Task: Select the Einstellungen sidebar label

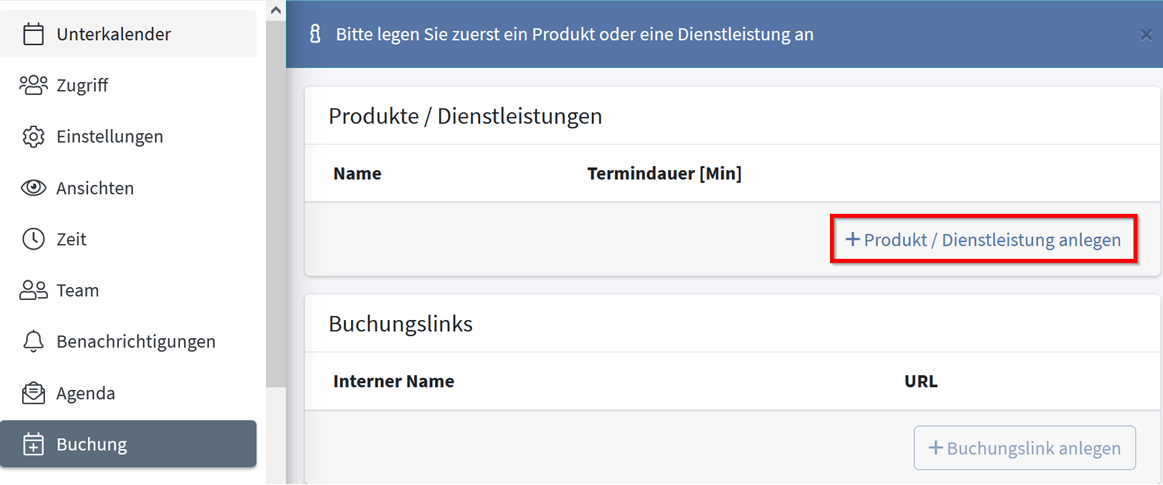Action: click(110, 136)
